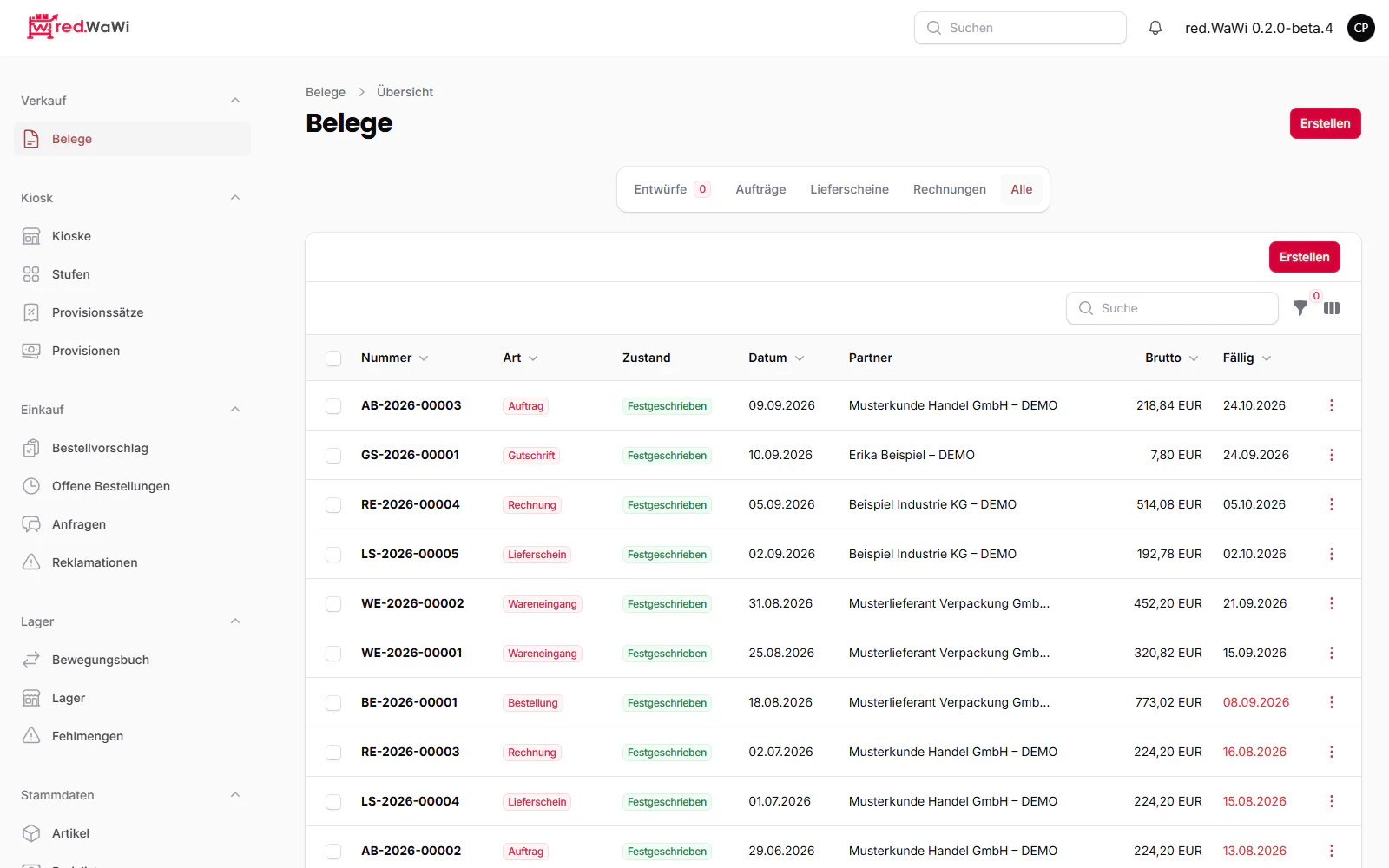The height and width of the screenshot is (868, 1389).
Task: Switch to the Aufträge tab
Action: pos(760,189)
